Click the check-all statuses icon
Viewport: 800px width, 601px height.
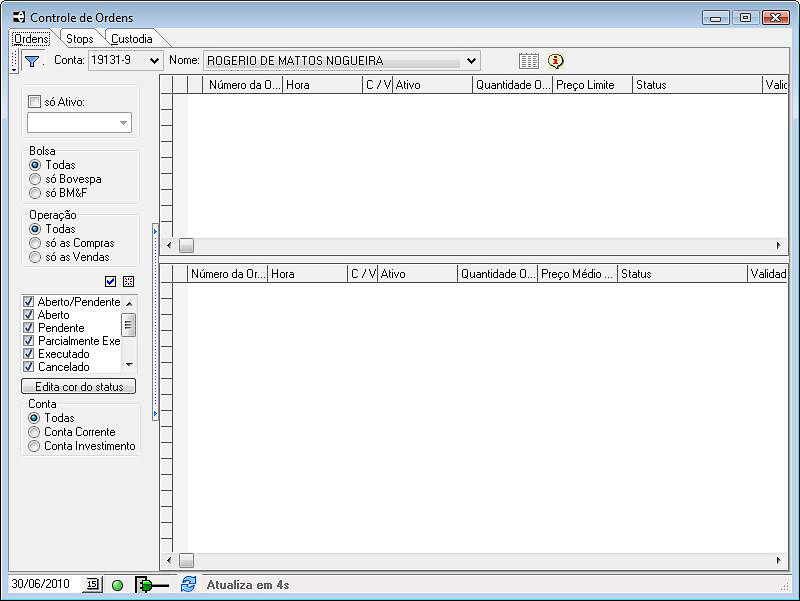point(111,282)
